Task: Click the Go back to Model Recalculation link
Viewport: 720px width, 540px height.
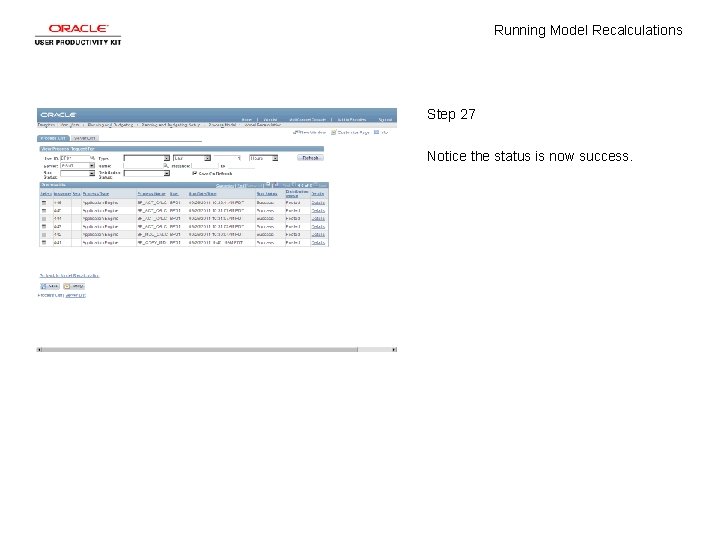Action: 69,276
